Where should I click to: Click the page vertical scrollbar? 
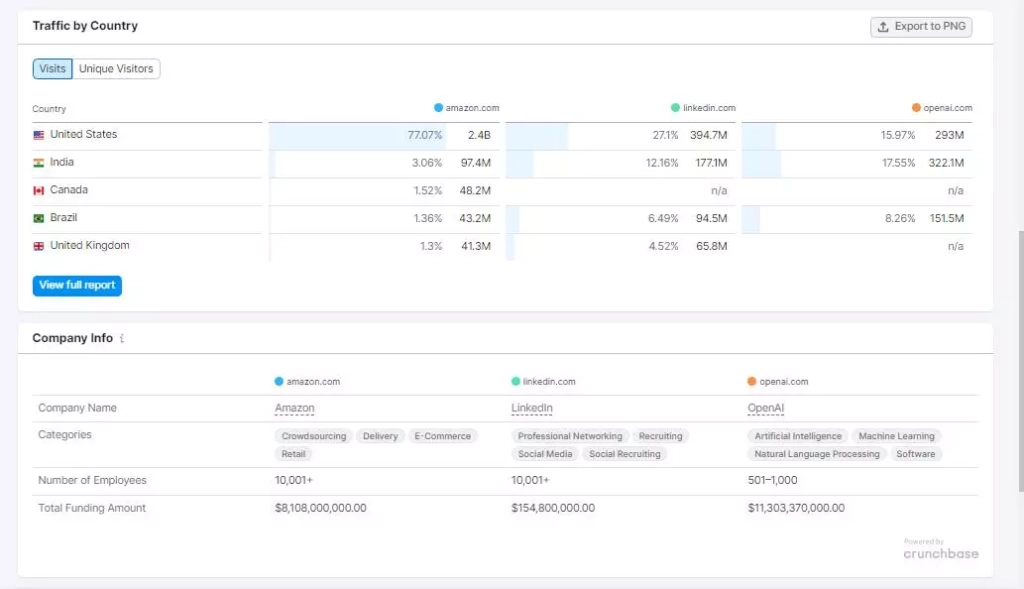click(1021, 361)
